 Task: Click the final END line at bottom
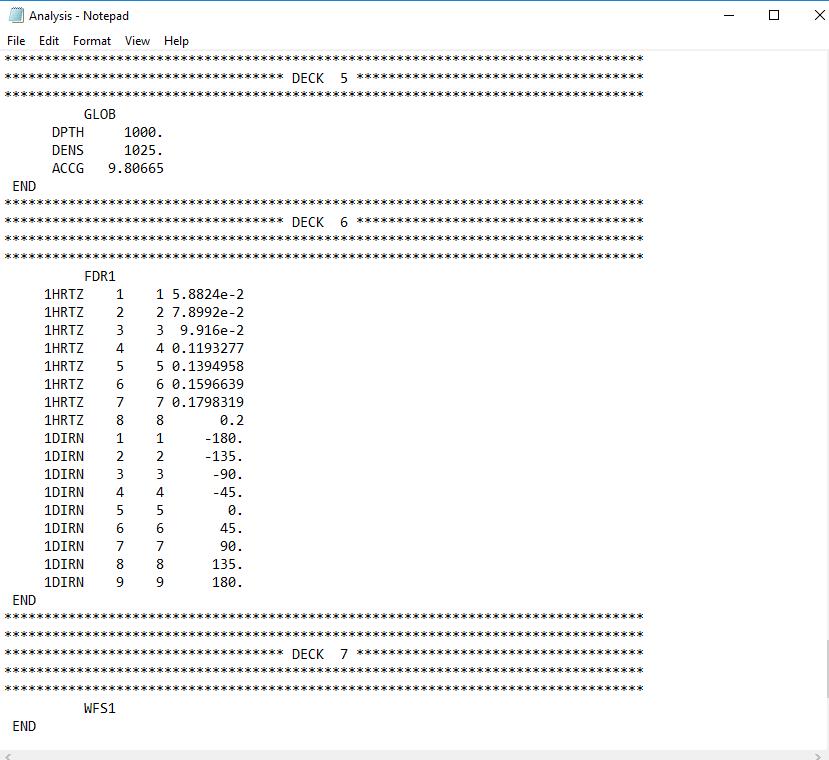[23, 726]
